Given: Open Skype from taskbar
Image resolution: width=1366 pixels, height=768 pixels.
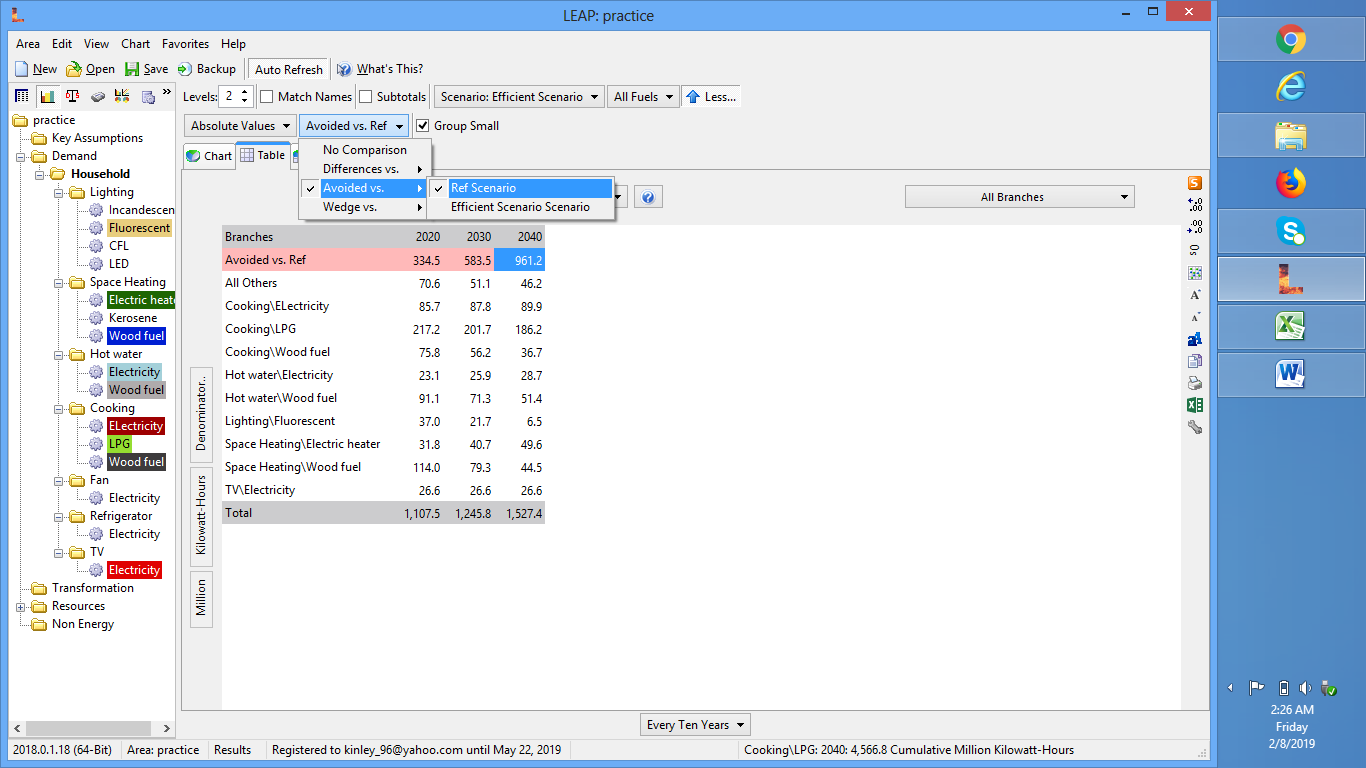Looking at the screenshot, I should point(1291,231).
